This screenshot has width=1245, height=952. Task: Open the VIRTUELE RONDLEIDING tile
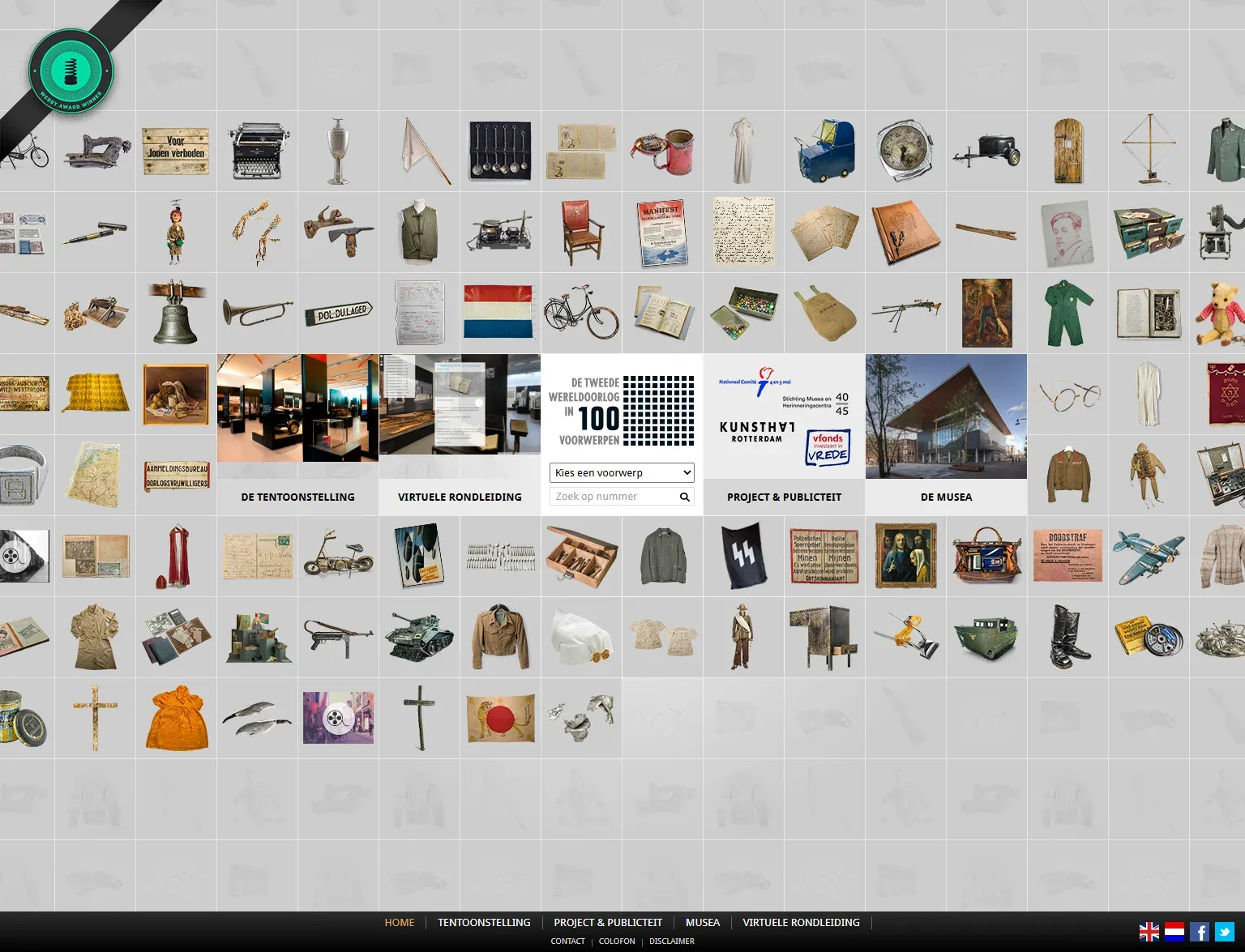pos(460,435)
